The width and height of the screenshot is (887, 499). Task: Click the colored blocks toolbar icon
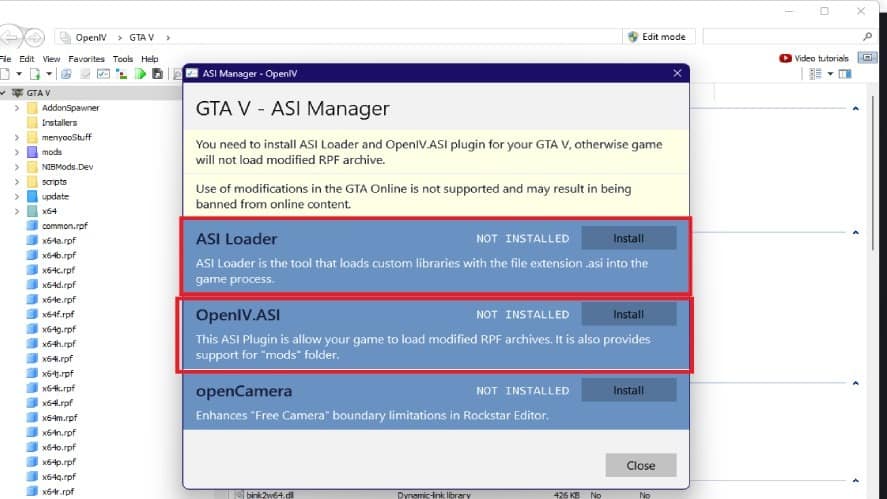[121, 74]
